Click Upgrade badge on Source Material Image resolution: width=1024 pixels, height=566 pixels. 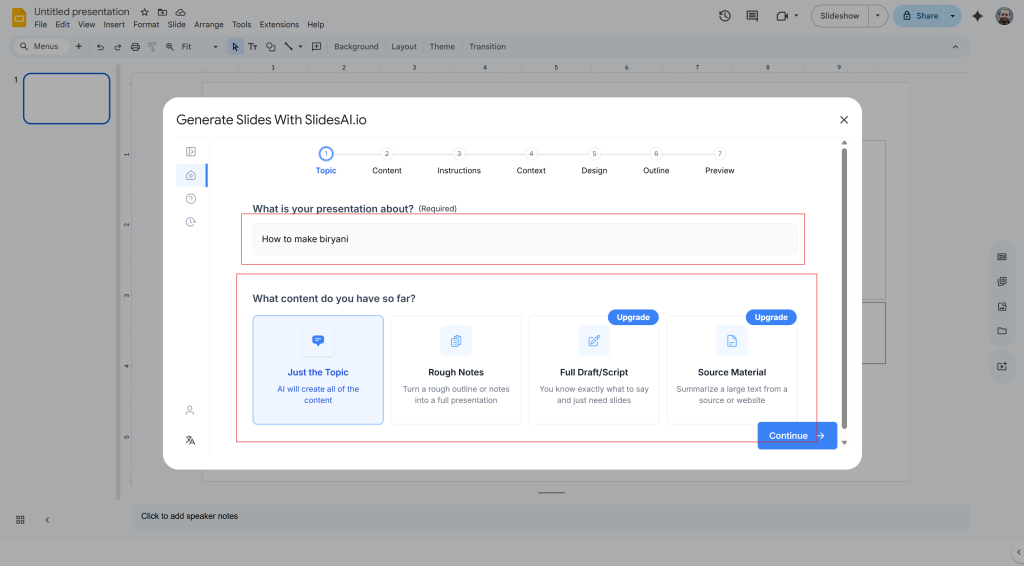coord(771,317)
